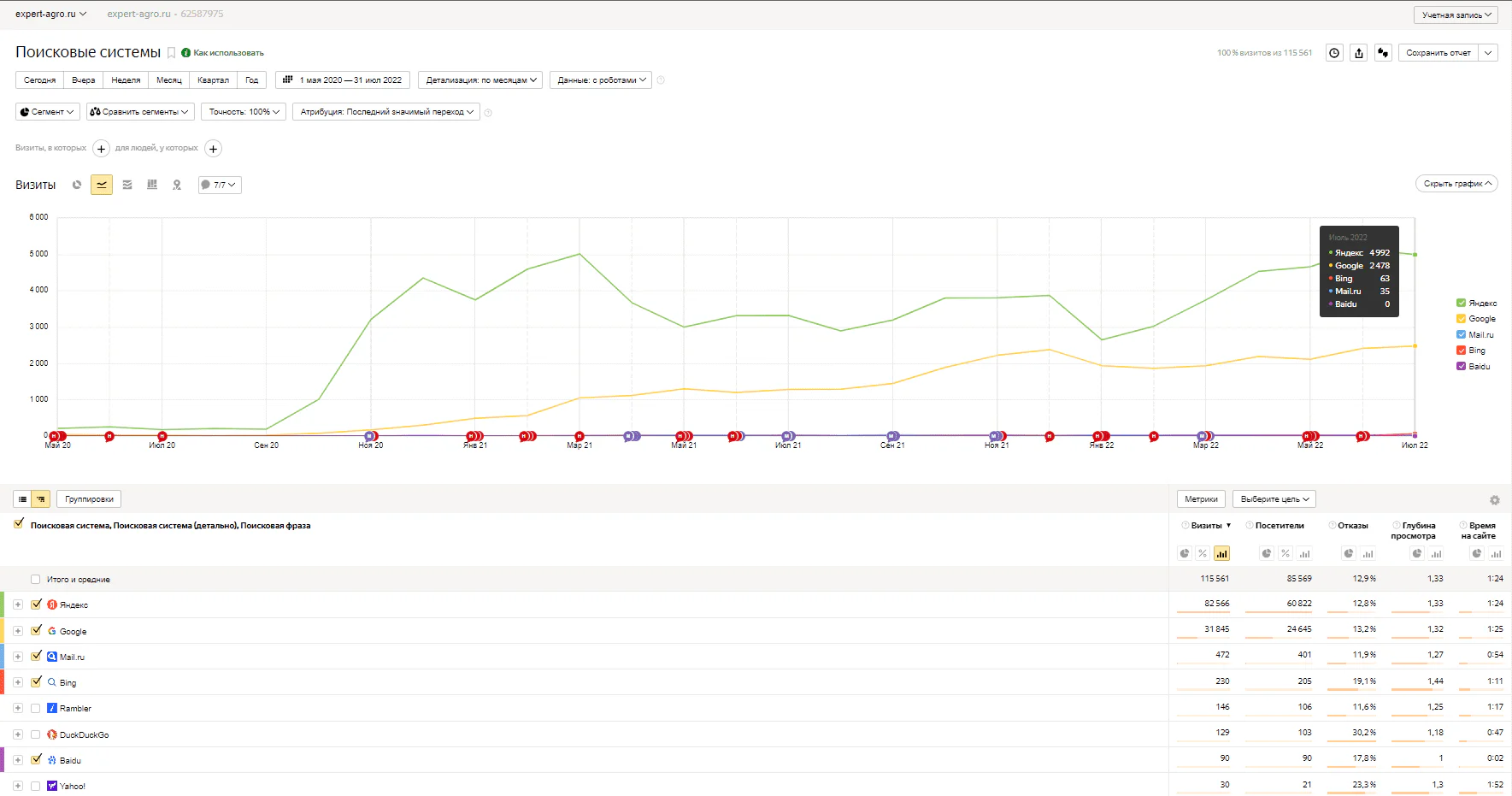Select the line chart view
Viewport: 1512px width, 796px height.
102,185
